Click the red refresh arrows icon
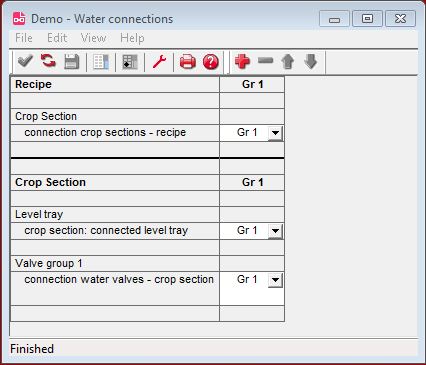 click(x=48, y=61)
